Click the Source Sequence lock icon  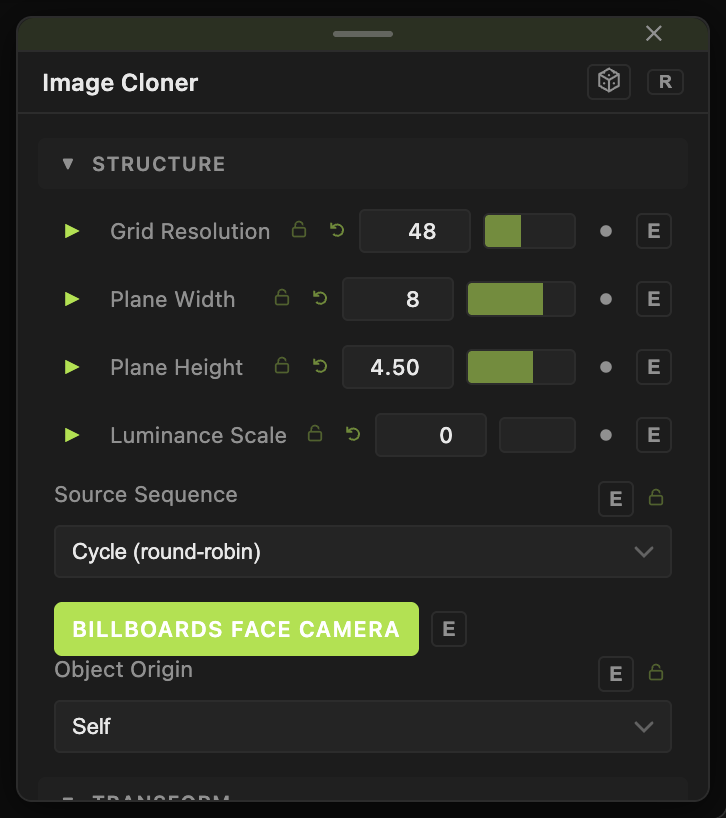pyautogui.click(x=656, y=498)
